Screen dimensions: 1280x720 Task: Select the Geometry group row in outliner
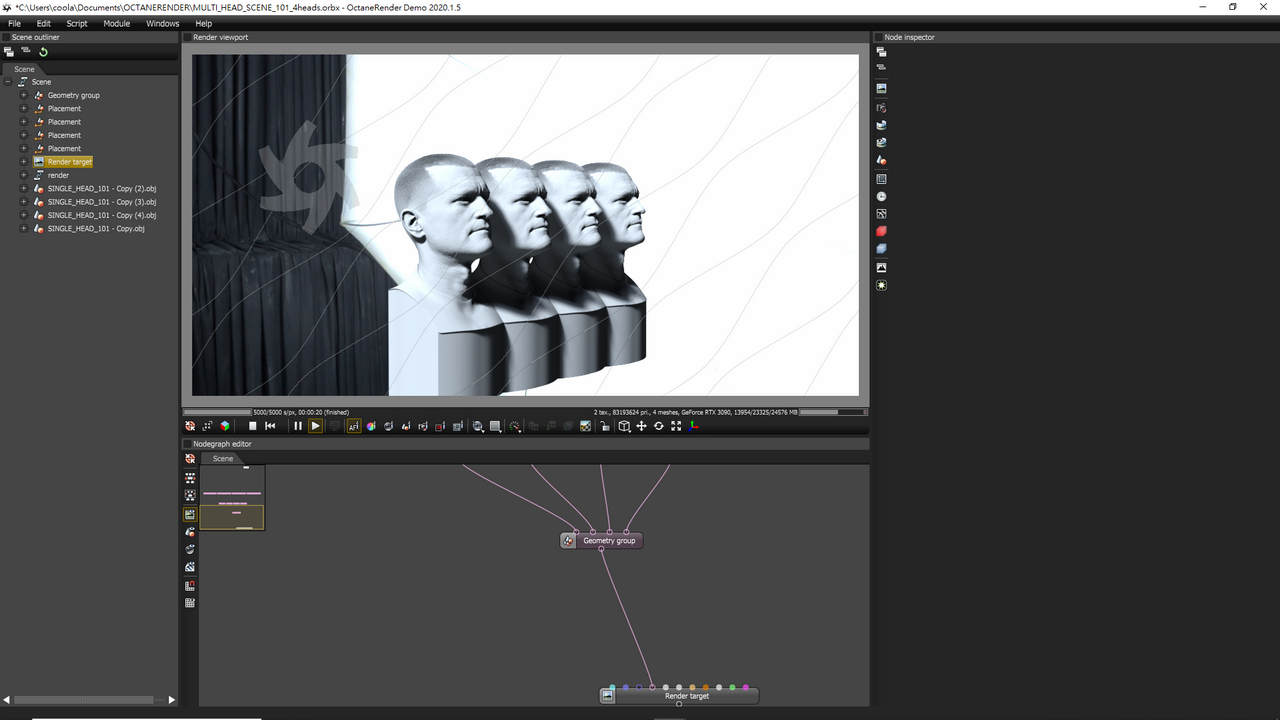(x=74, y=95)
